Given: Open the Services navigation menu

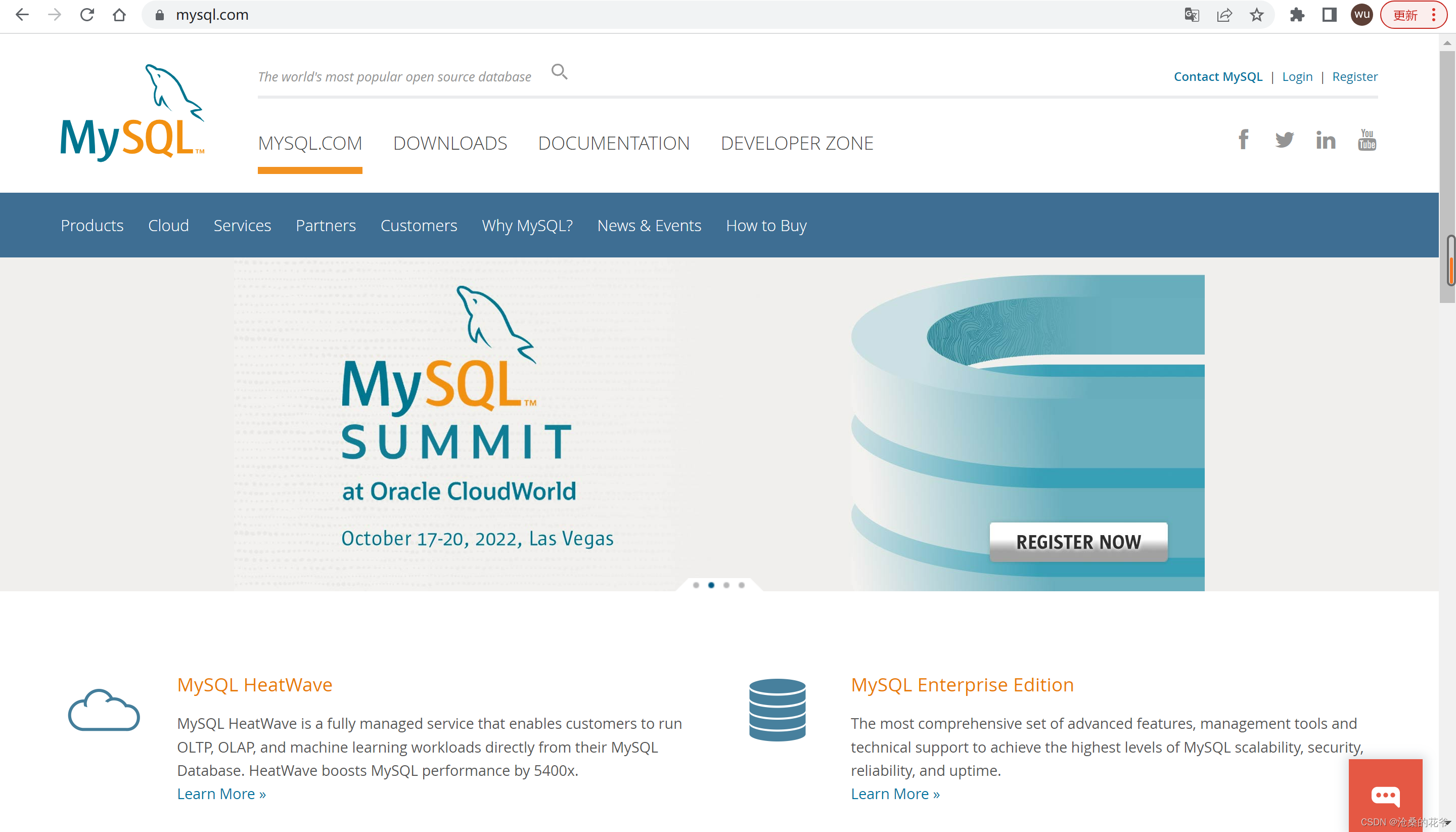Looking at the screenshot, I should click(242, 226).
